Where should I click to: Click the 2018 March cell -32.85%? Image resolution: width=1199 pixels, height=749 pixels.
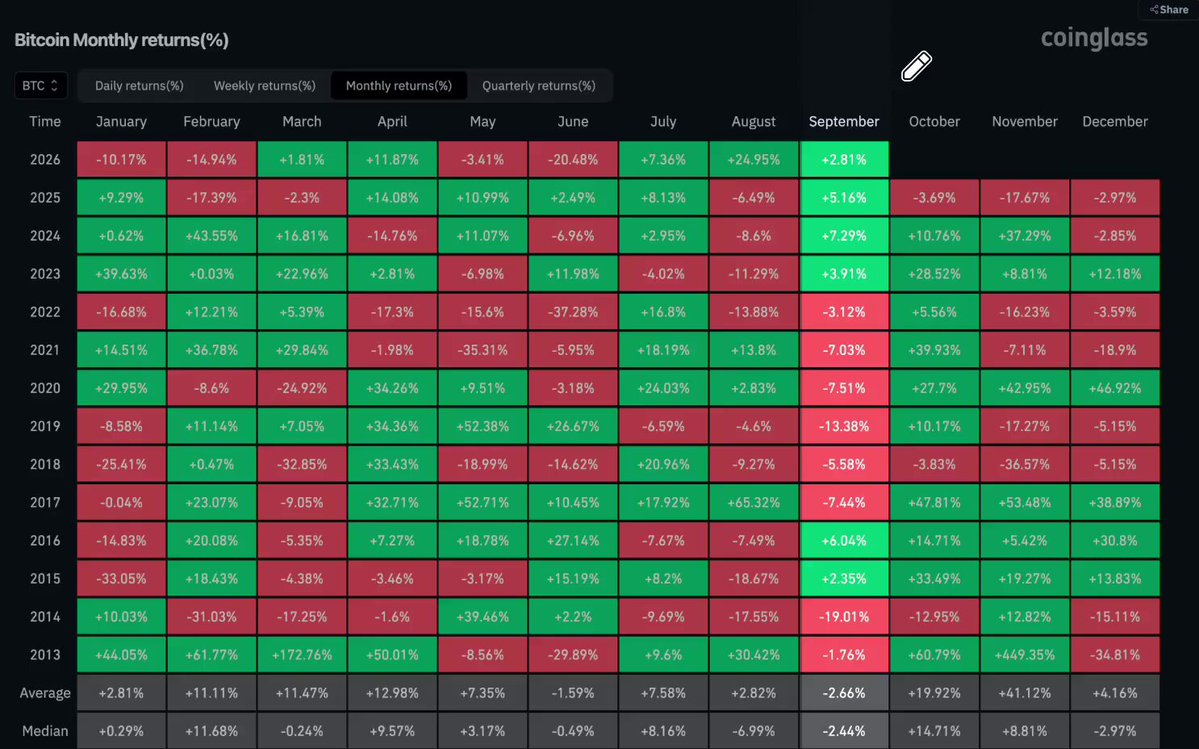302,464
